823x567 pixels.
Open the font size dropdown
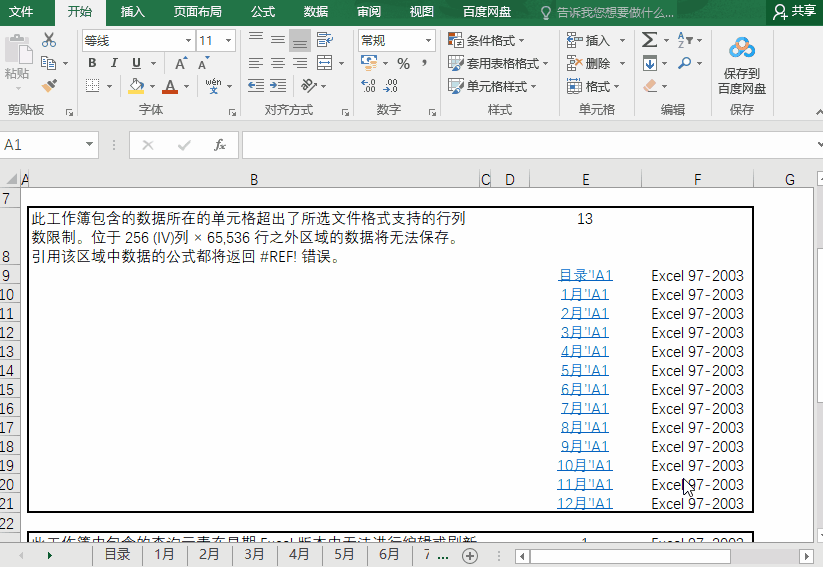[228, 40]
